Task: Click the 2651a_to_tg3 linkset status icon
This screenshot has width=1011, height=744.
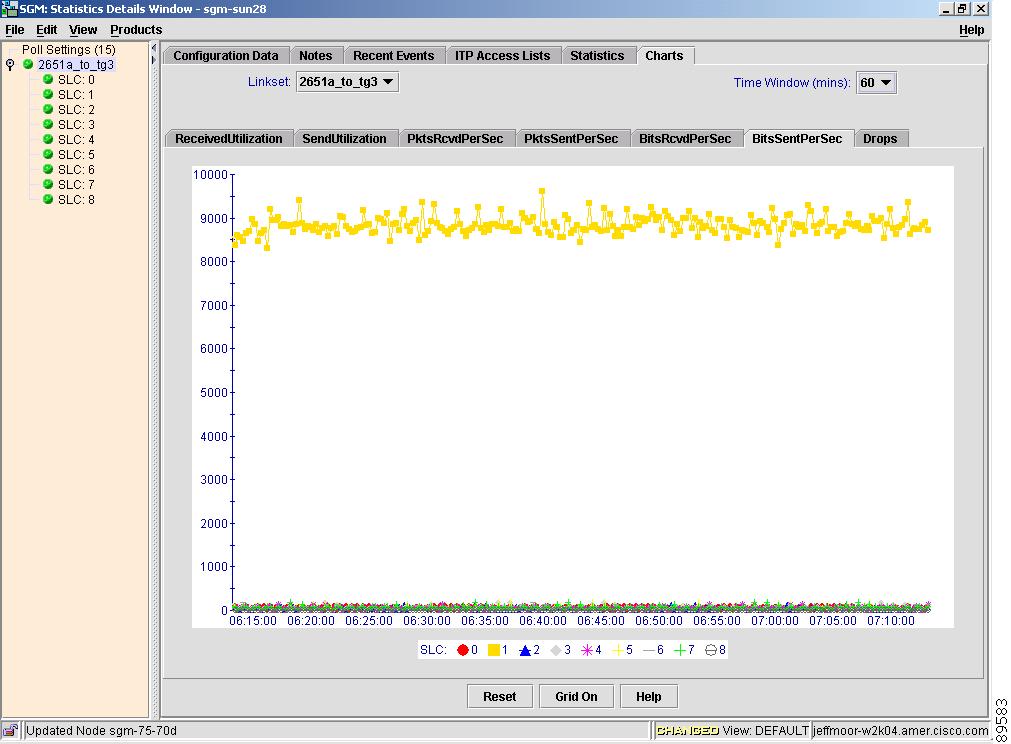Action: tap(28, 65)
